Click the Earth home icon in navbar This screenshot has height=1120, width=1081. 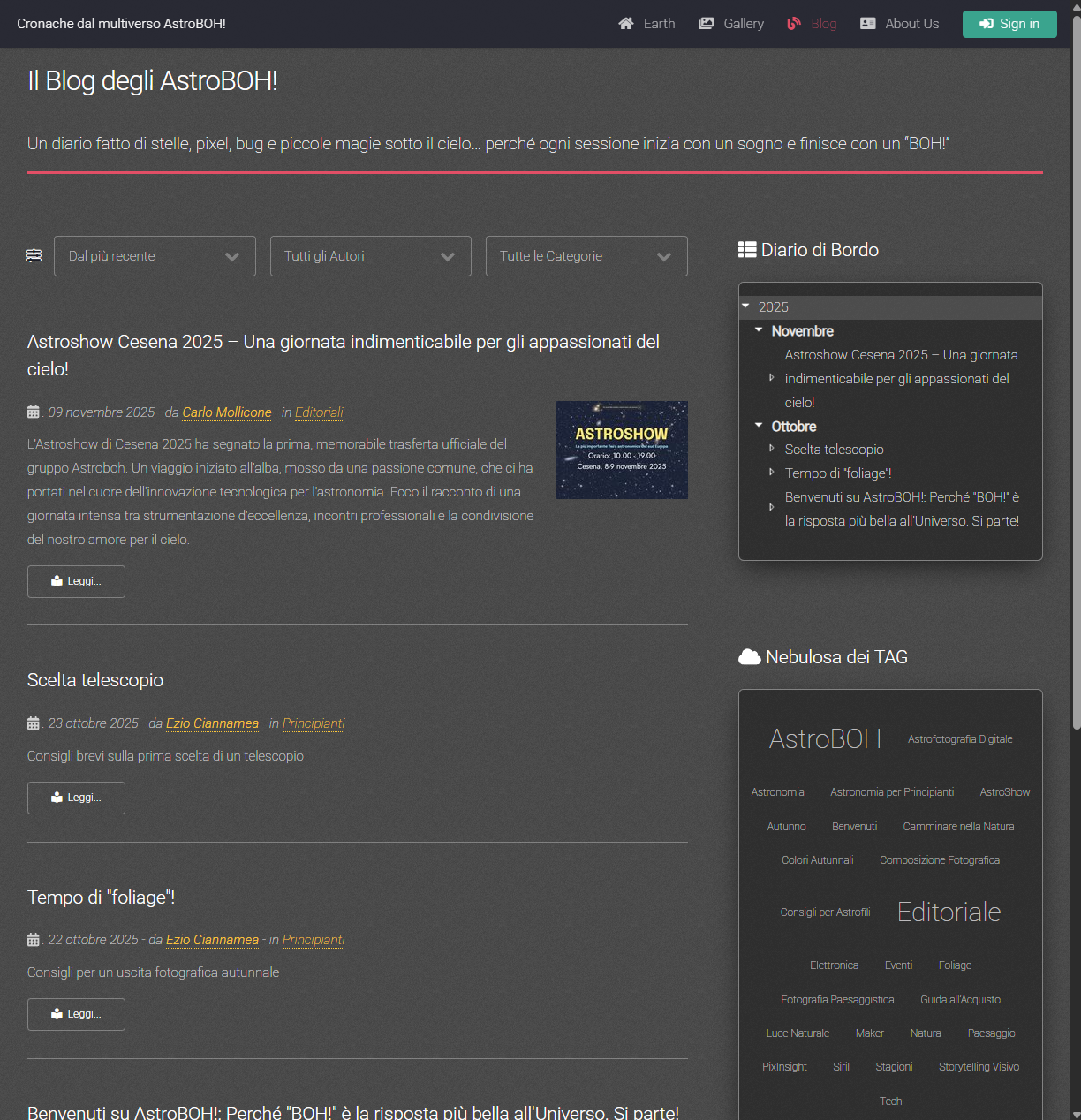click(627, 24)
